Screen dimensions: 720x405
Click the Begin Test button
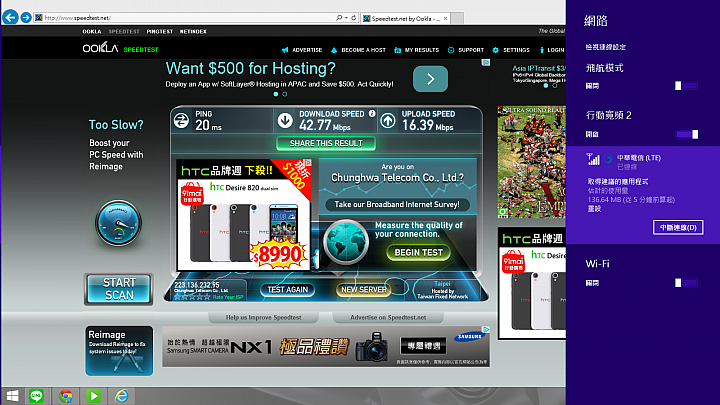click(418, 253)
